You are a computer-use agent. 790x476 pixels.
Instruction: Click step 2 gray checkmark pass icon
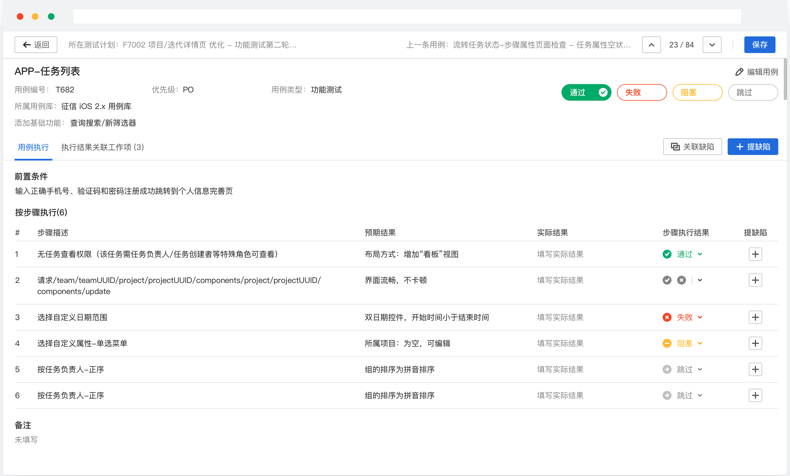[x=667, y=280]
